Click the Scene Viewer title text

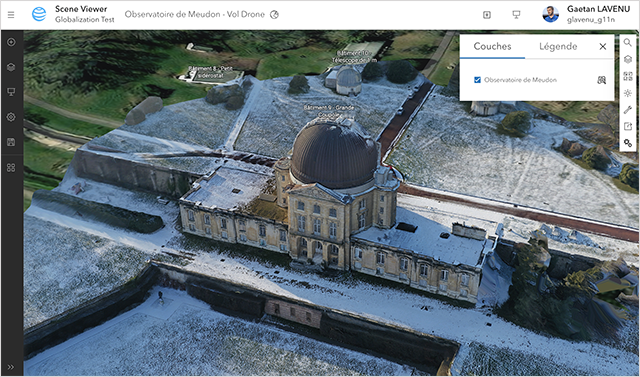(81, 9)
